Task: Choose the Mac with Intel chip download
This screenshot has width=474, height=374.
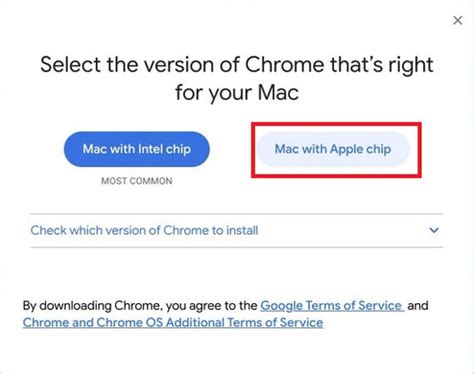Action: 137,149
